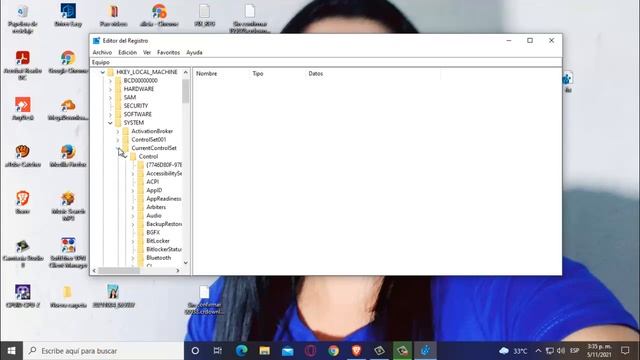Select the CPUID CPU-Z desktop icon
The height and width of the screenshot is (360, 640).
[23, 296]
